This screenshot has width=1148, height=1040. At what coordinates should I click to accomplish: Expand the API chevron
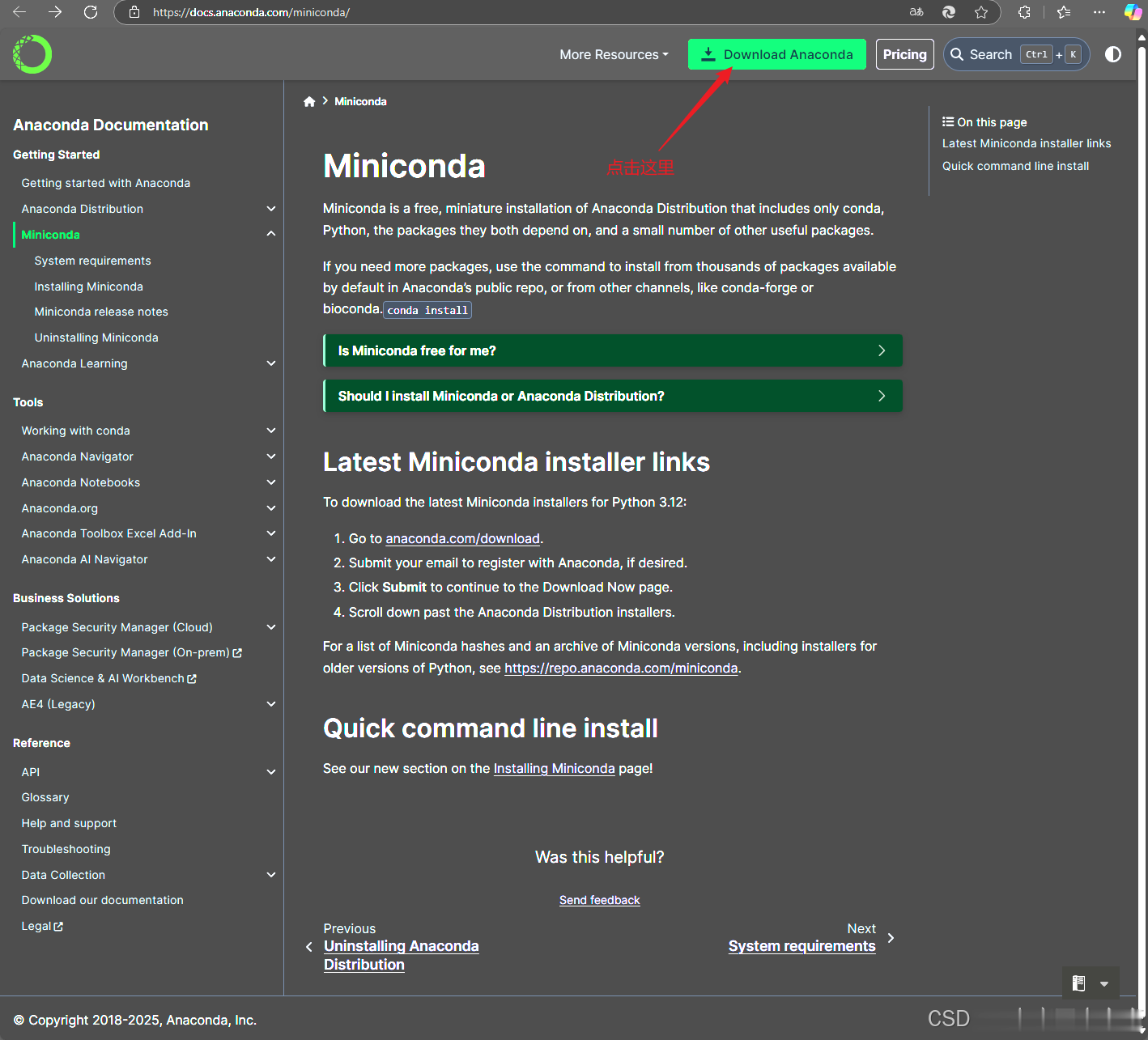click(271, 772)
